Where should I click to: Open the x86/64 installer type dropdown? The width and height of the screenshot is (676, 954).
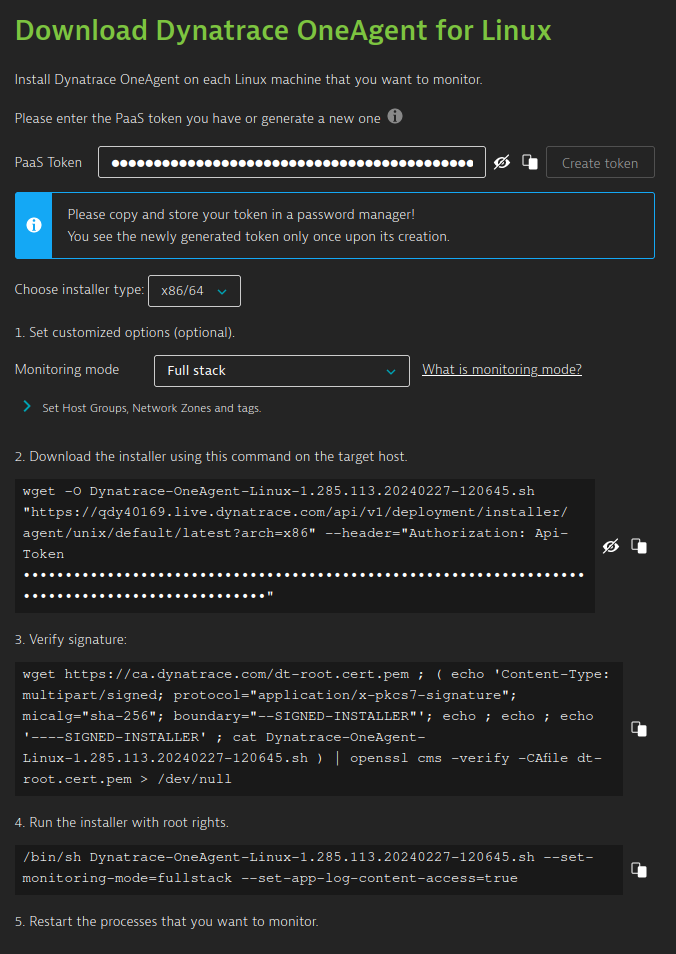point(194,291)
